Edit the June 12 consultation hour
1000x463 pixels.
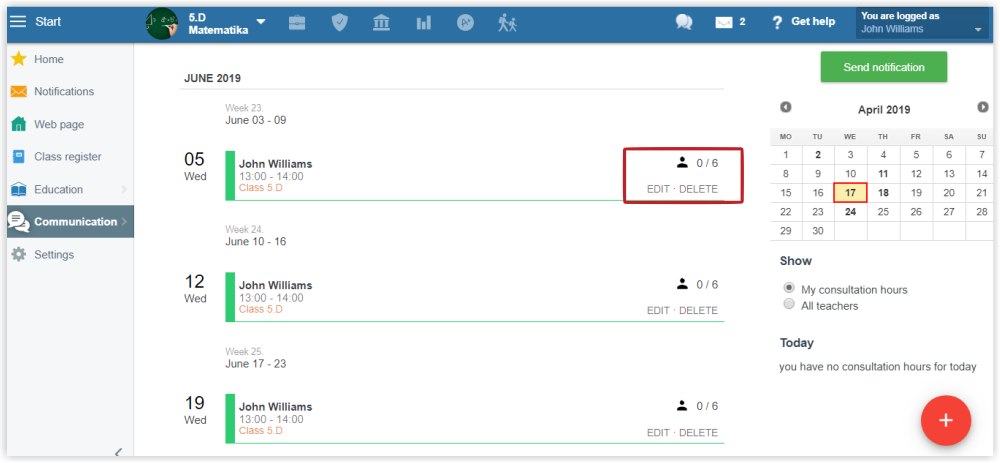(658, 311)
